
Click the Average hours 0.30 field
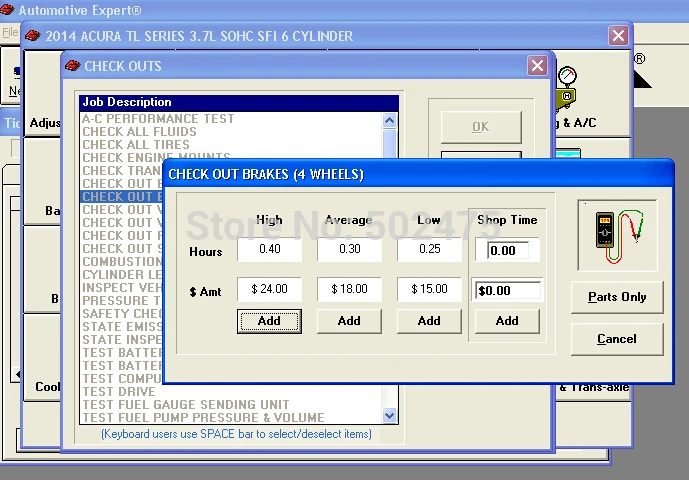(x=349, y=249)
